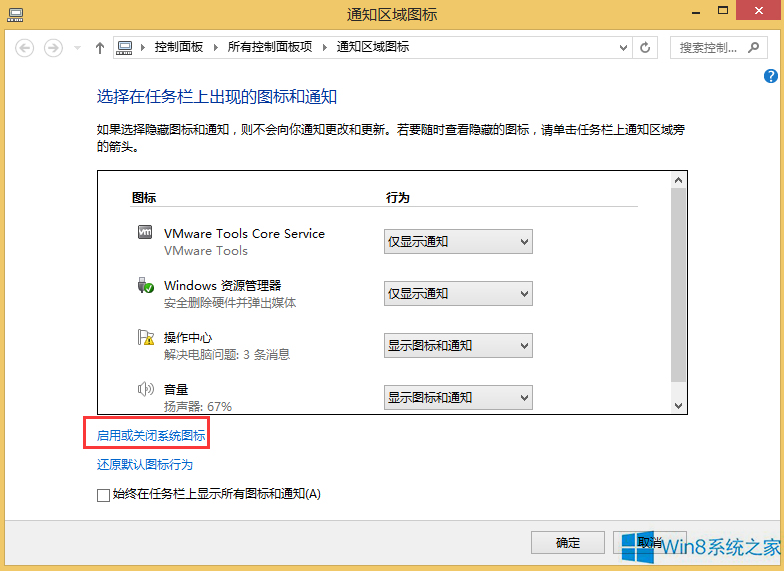Refresh the control panel page
Viewport: 784px width, 571px height.
click(645, 48)
